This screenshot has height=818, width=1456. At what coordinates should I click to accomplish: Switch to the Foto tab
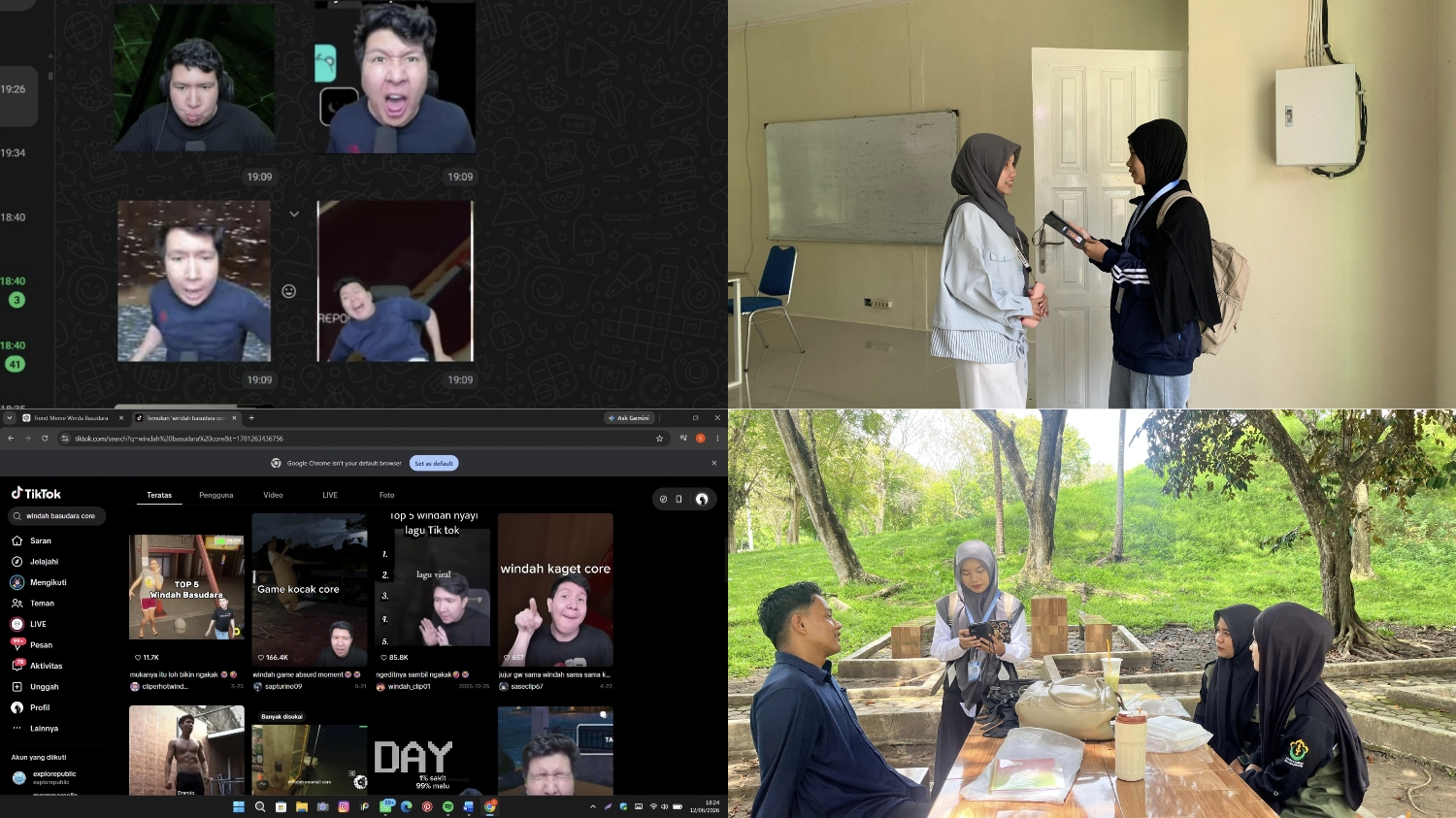tap(387, 495)
